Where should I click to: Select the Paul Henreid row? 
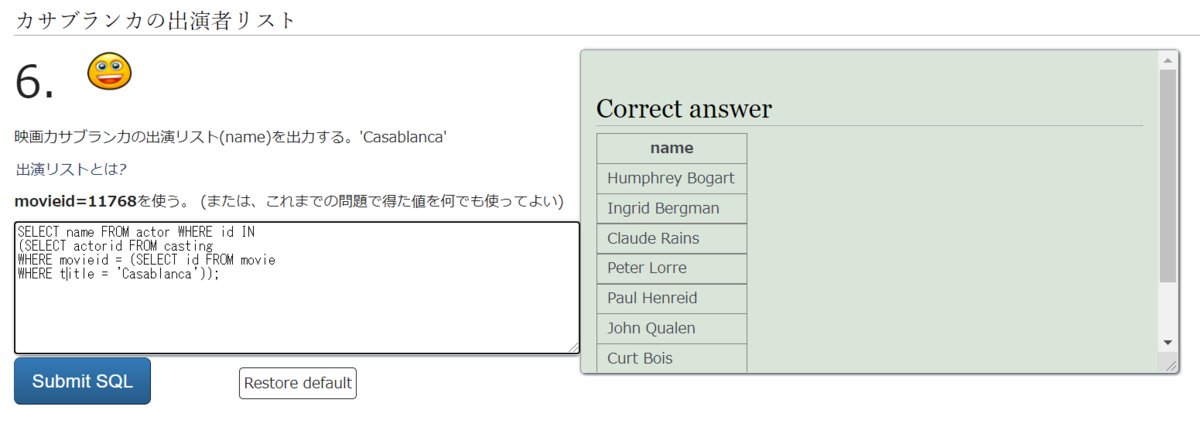coord(671,298)
